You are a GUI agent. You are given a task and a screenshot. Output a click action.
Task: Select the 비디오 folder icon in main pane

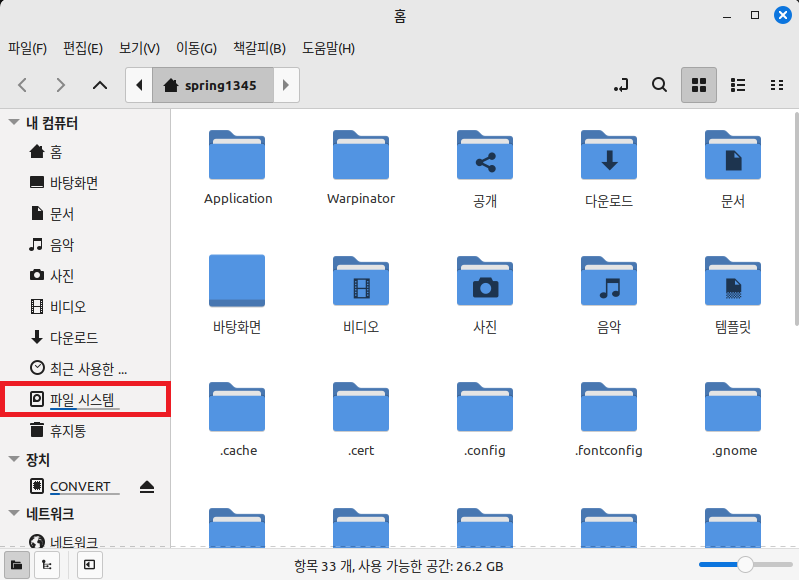click(x=361, y=281)
